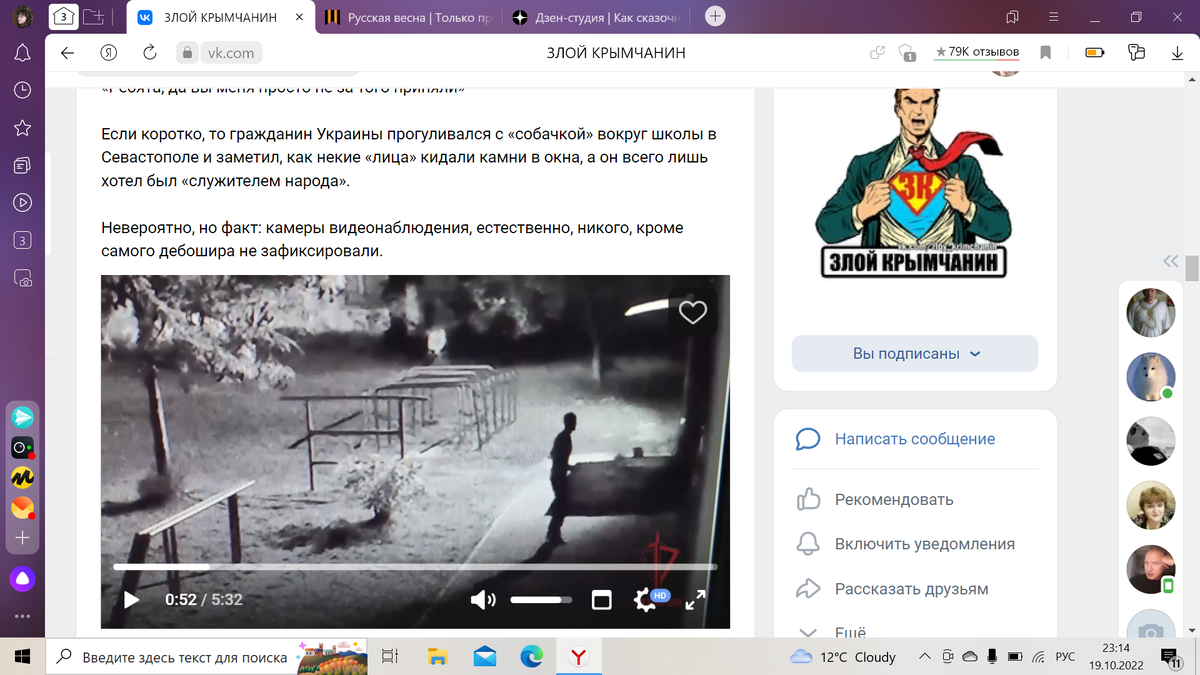Enable battery saving mode icon

click(x=1091, y=53)
